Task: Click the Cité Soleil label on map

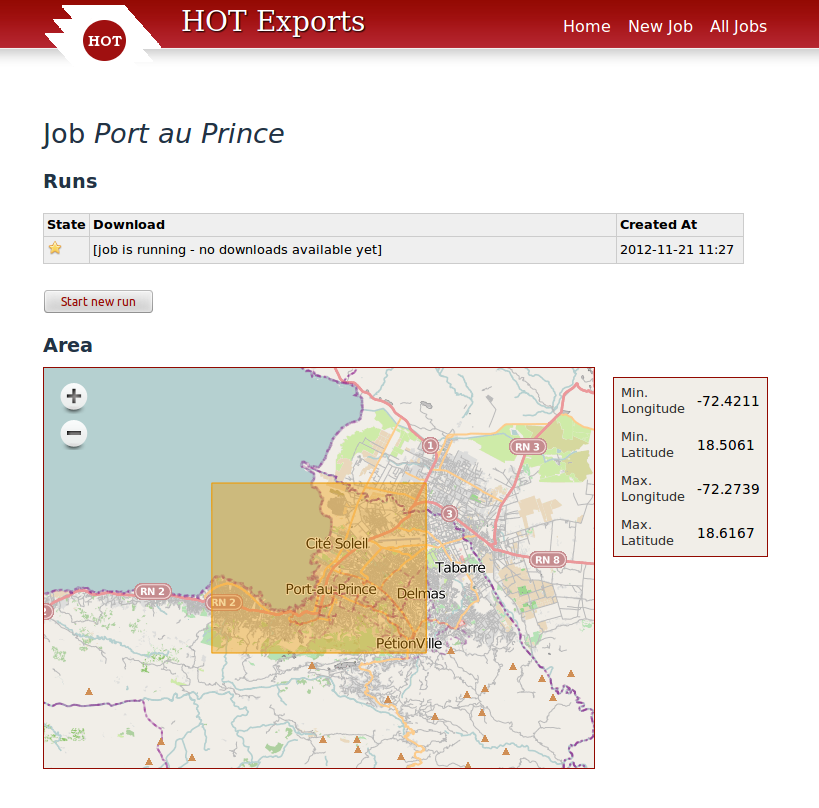Action: coord(337,543)
